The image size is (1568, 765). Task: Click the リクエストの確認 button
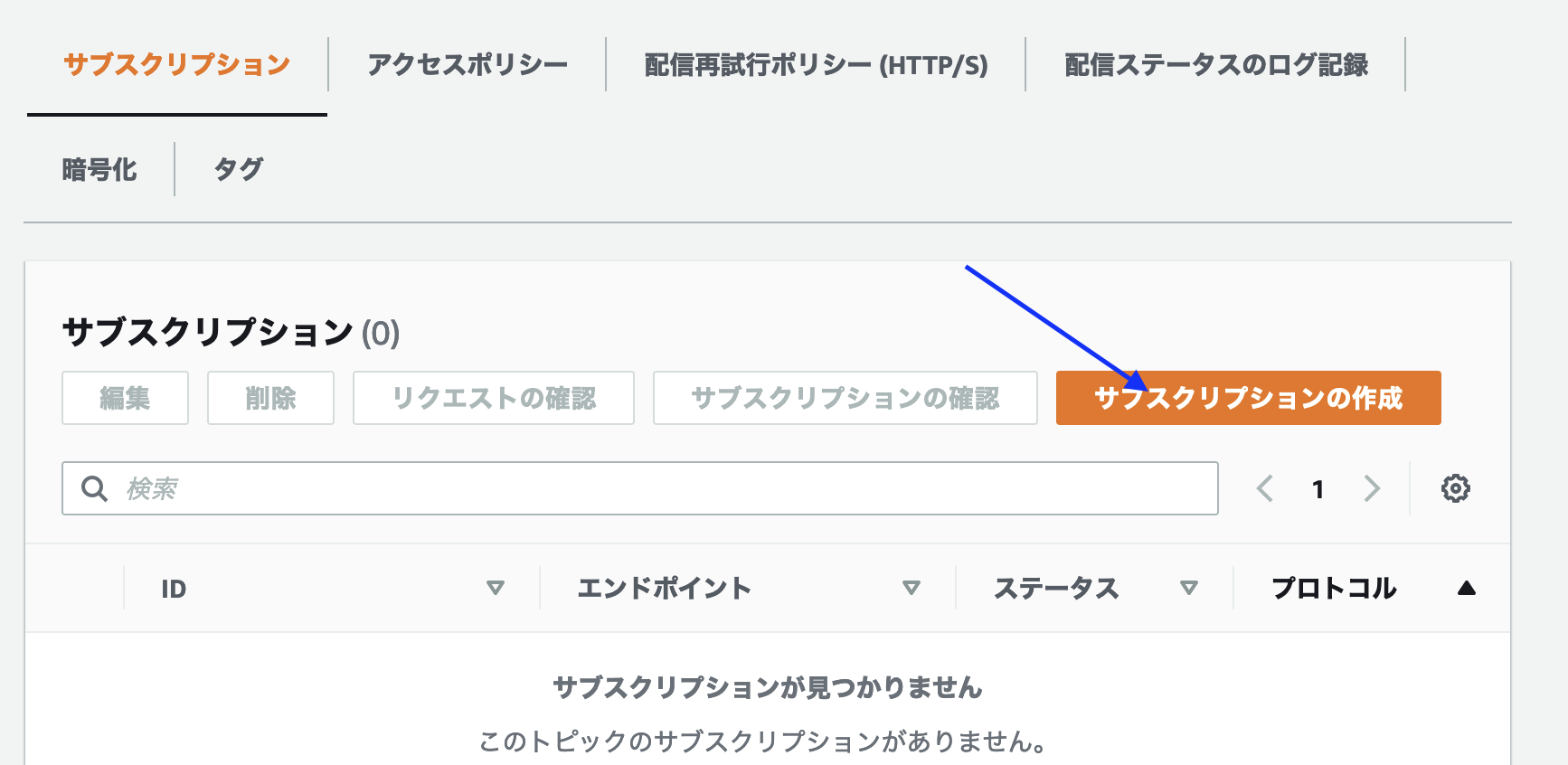(x=493, y=398)
